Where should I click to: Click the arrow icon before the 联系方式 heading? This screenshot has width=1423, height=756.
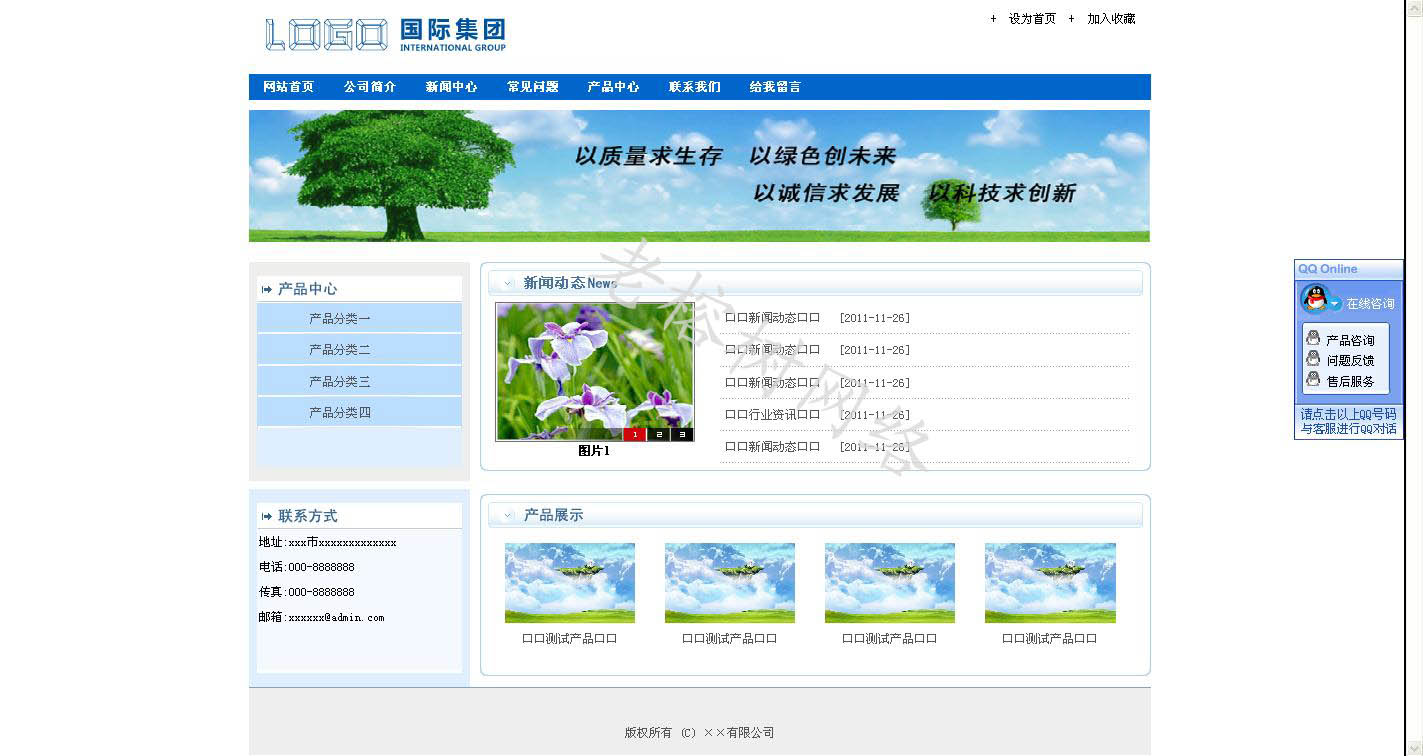pyautogui.click(x=266, y=516)
